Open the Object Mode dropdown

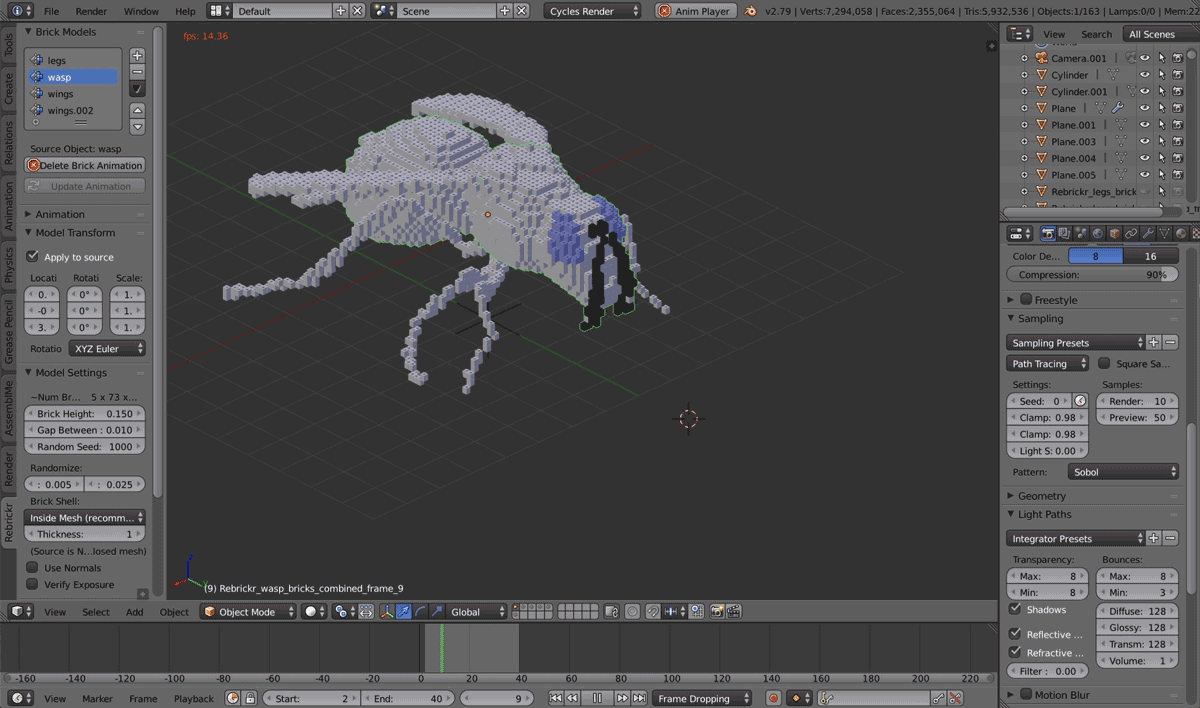click(248, 612)
